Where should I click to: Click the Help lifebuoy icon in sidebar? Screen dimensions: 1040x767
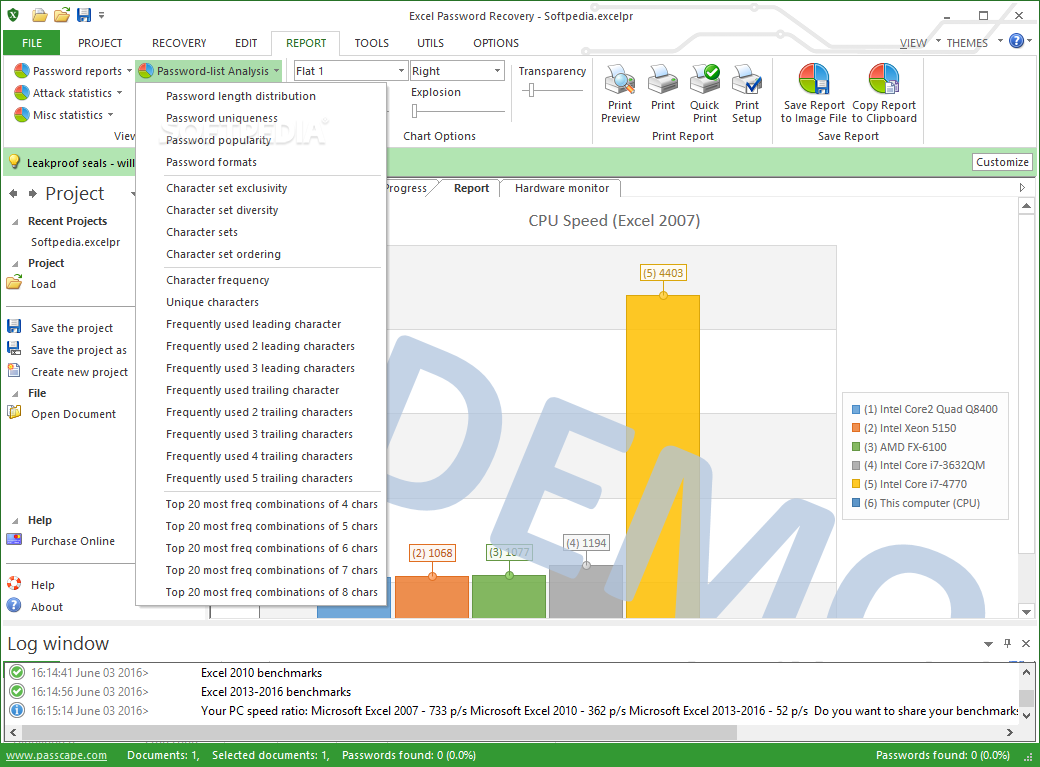[x=14, y=584]
